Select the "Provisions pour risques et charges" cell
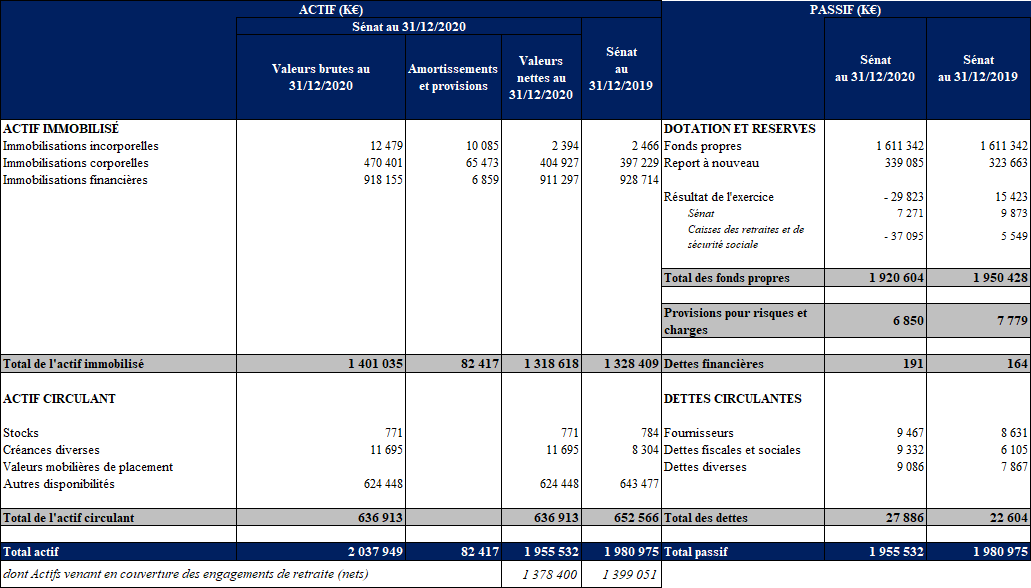Image resolution: width=1031 pixels, height=588 pixels. [742, 321]
